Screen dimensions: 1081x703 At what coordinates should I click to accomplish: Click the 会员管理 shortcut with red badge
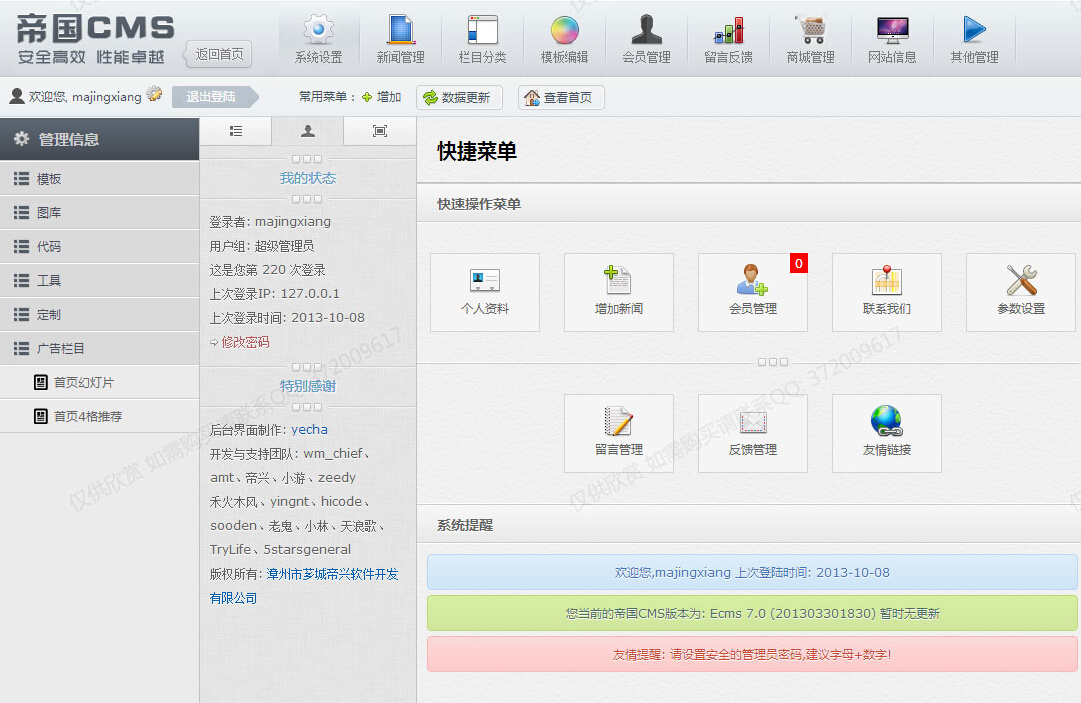(x=752, y=292)
